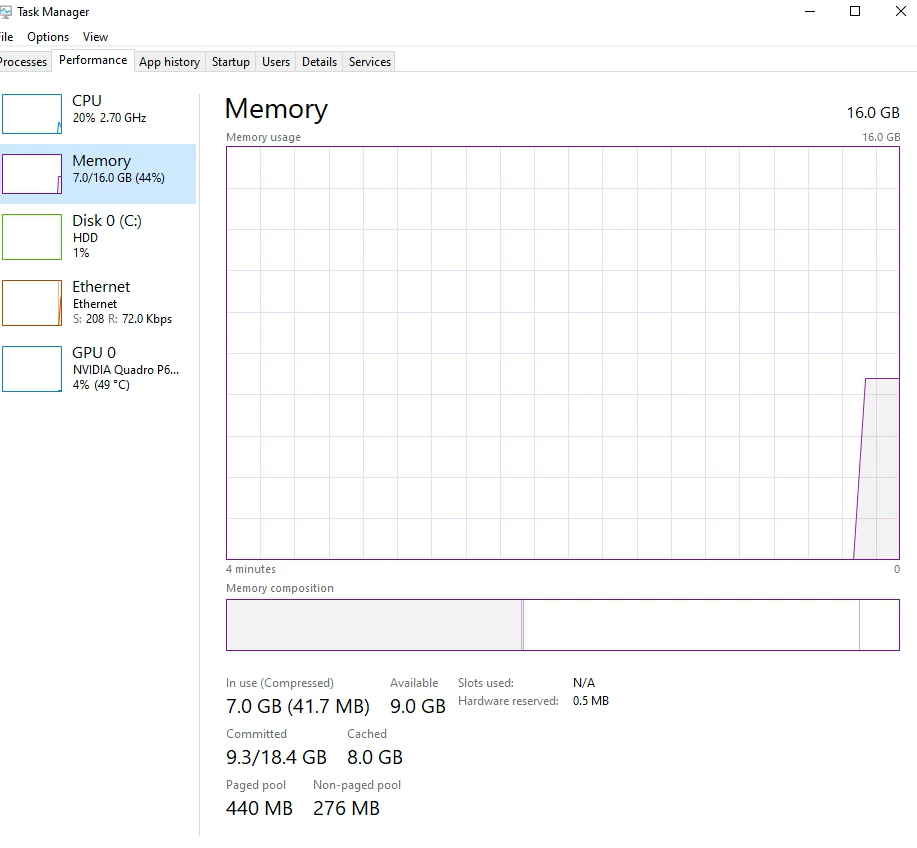Minimize the Task Manager window
917x848 pixels.
[x=809, y=12]
